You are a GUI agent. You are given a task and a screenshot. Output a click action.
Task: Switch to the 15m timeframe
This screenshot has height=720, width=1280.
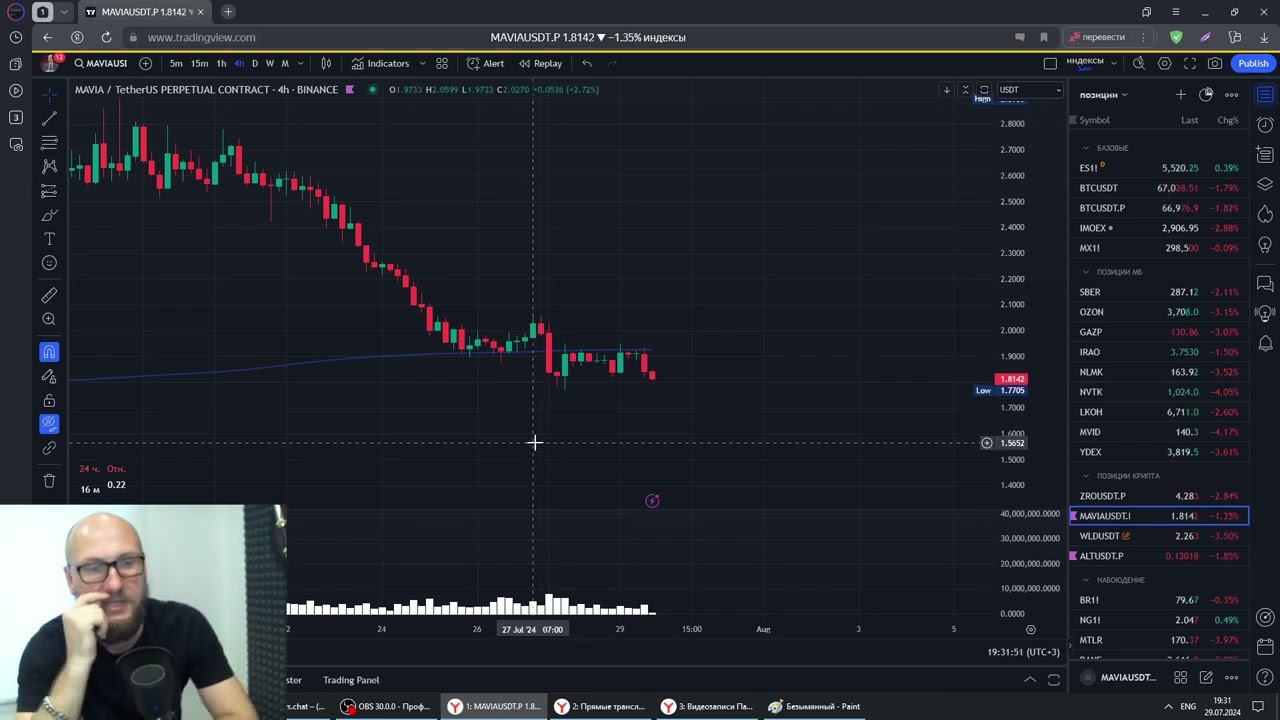tap(199, 63)
